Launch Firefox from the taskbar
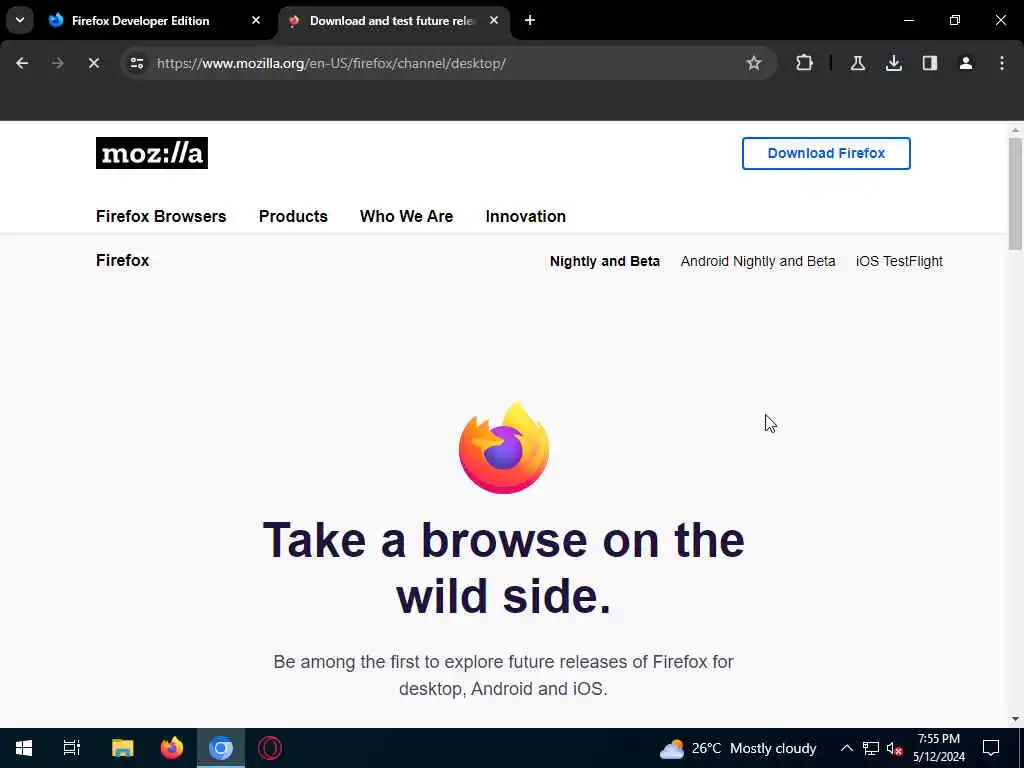The height and width of the screenshot is (768, 1024). [172, 748]
